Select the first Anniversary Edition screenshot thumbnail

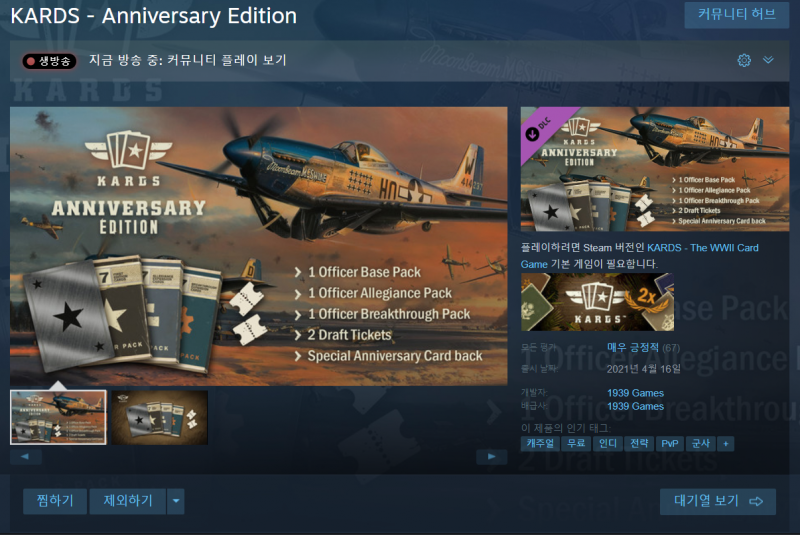coord(58,417)
